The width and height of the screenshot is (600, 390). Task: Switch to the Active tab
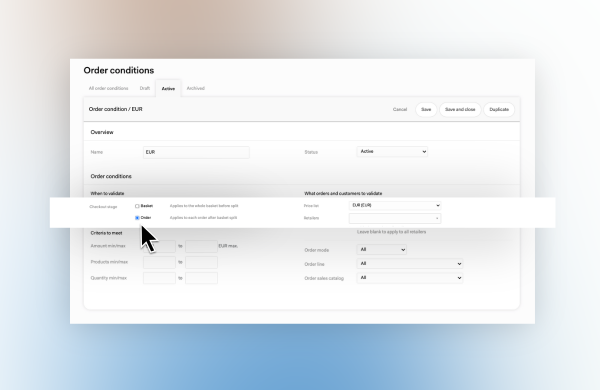[168, 88]
